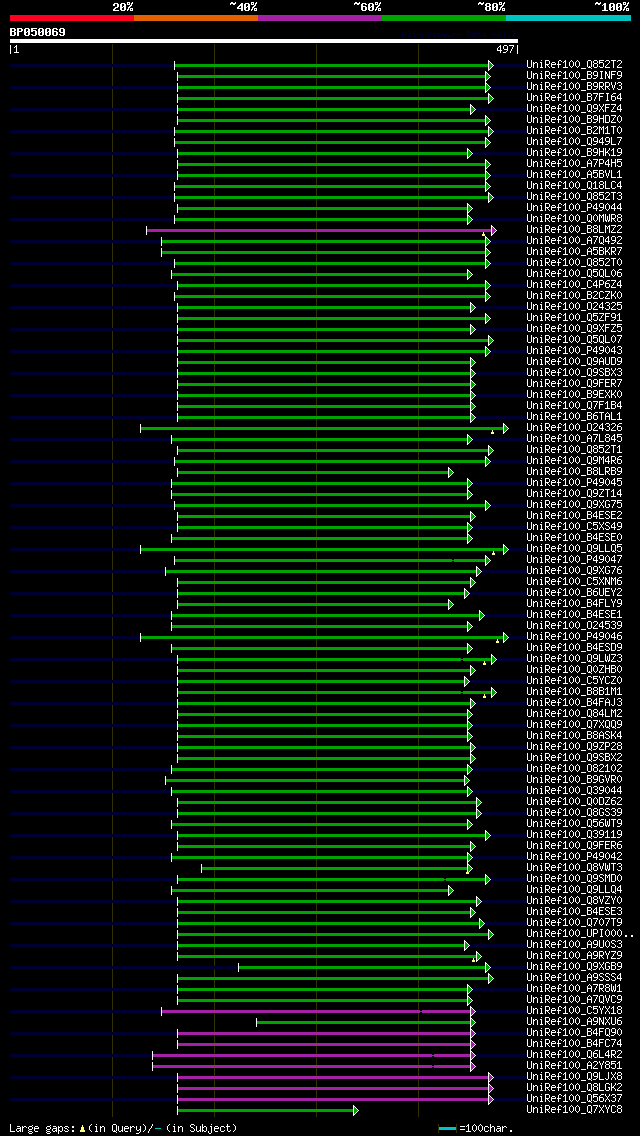Click the red 20% identity legend segment

(72, 17)
